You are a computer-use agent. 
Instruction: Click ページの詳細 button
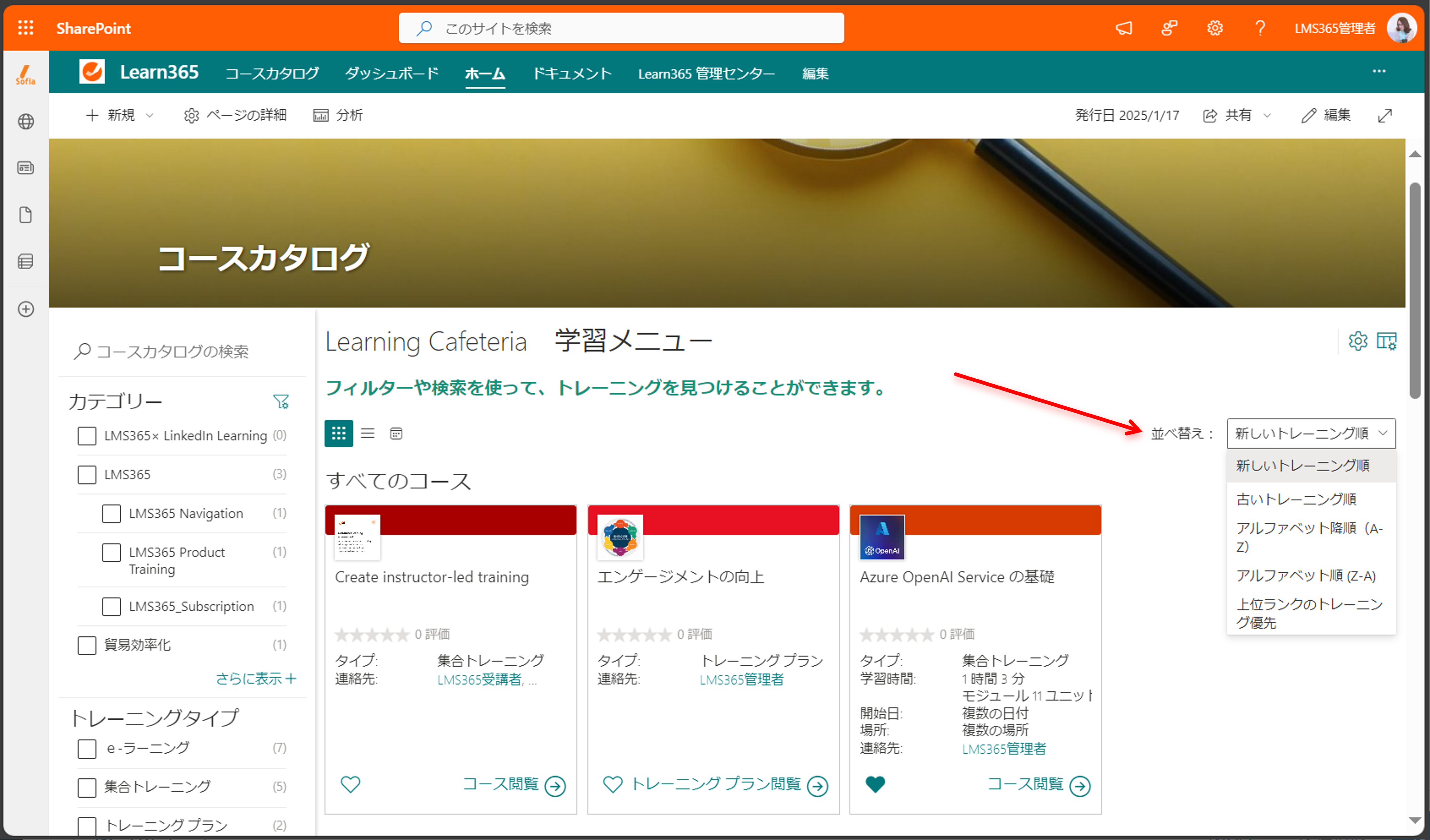(x=235, y=115)
